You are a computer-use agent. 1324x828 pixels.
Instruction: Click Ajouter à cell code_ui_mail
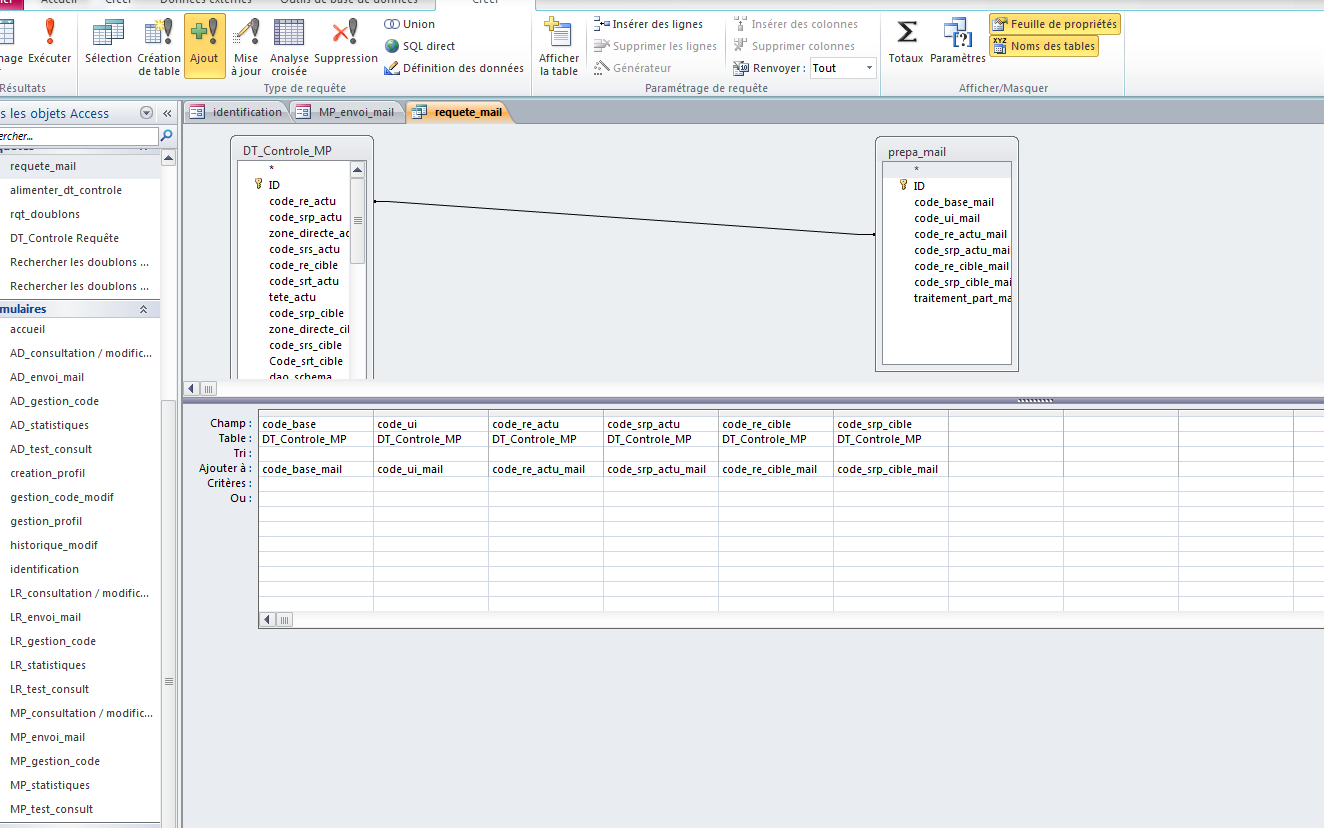(x=431, y=469)
